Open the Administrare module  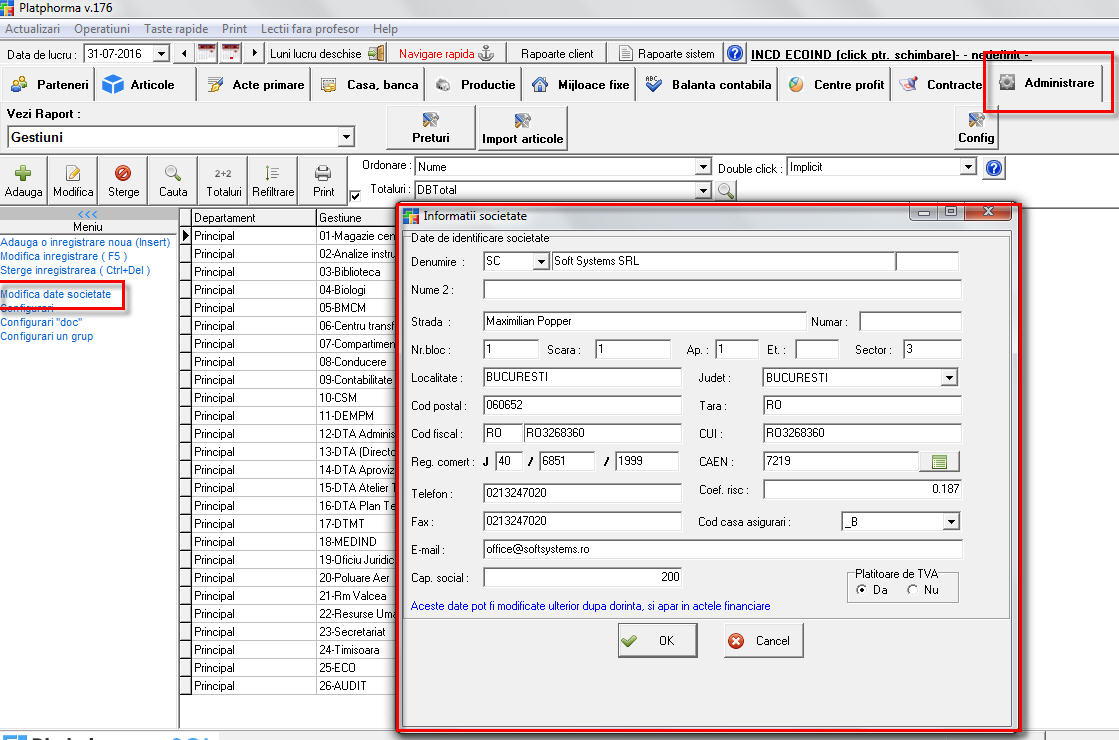[1047, 83]
